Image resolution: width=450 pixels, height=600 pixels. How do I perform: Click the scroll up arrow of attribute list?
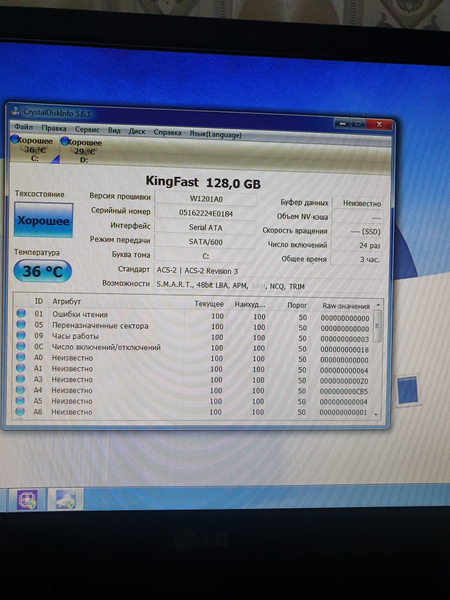pos(378,305)
